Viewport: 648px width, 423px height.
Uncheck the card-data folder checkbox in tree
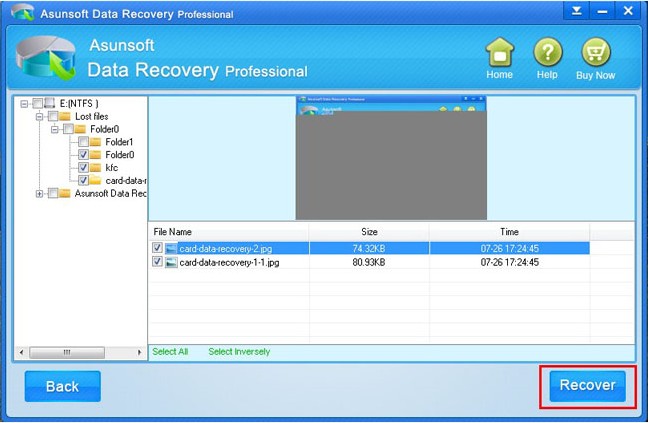pyautogui.click(x=83, y=180)
